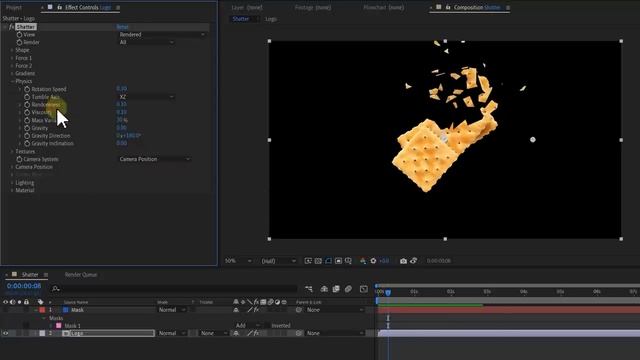Click the parent pick whip for Mask layer
This screenshot has width=640, height=360.
[x=299, y=310]
